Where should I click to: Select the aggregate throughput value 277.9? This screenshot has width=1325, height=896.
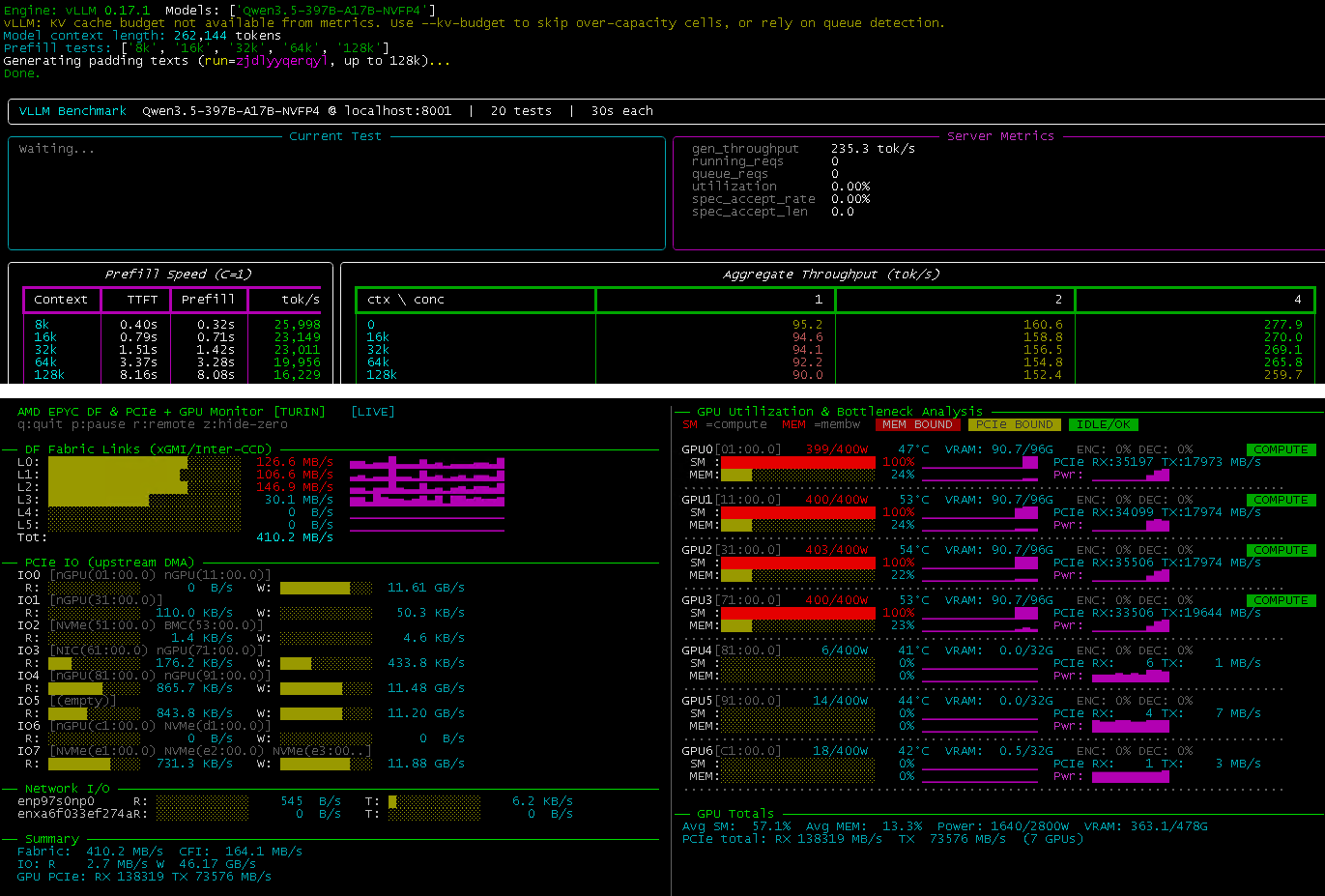tap(1282, 325)
